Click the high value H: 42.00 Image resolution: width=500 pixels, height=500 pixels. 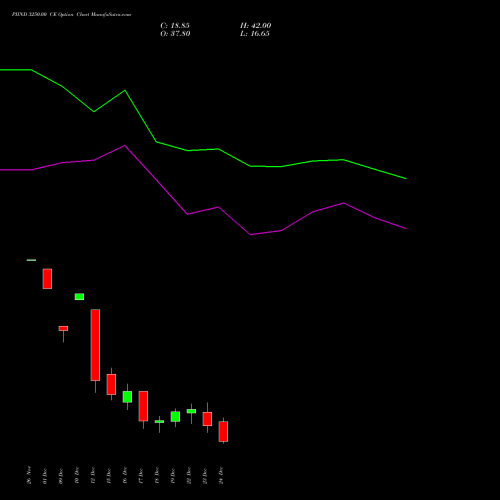point(255,26)
